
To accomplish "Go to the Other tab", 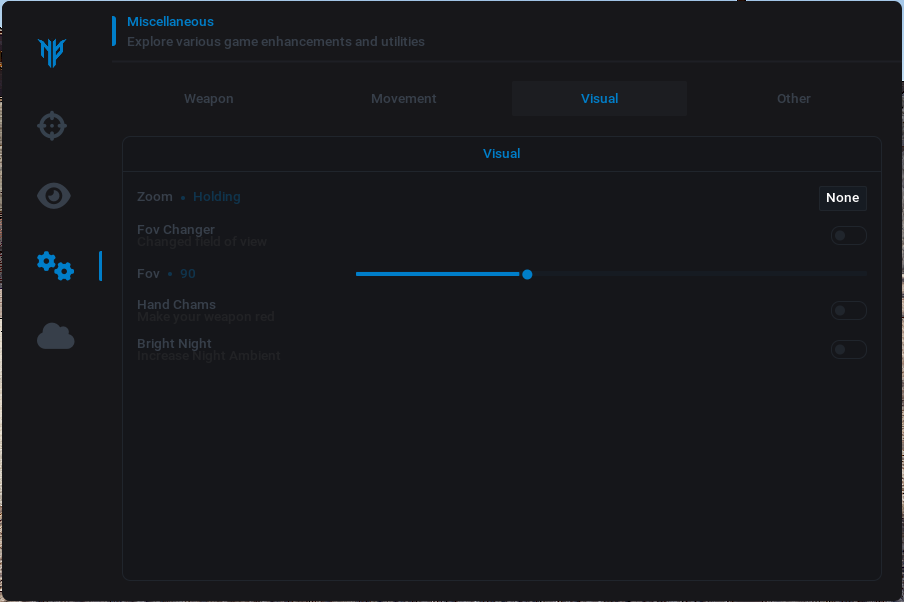I will (x=793, y=99).
